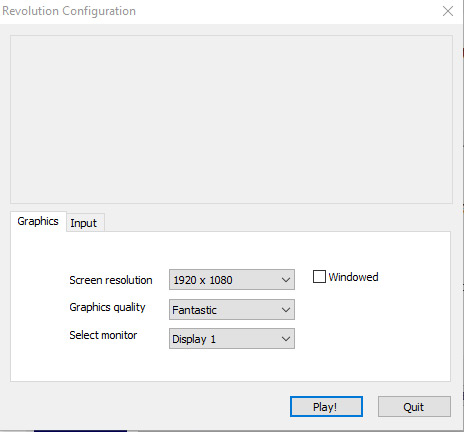The width and height of the screenshot is (464, 432).
Task: Click the Revolution Configuration title bar
Action: [x=217, y=11]
